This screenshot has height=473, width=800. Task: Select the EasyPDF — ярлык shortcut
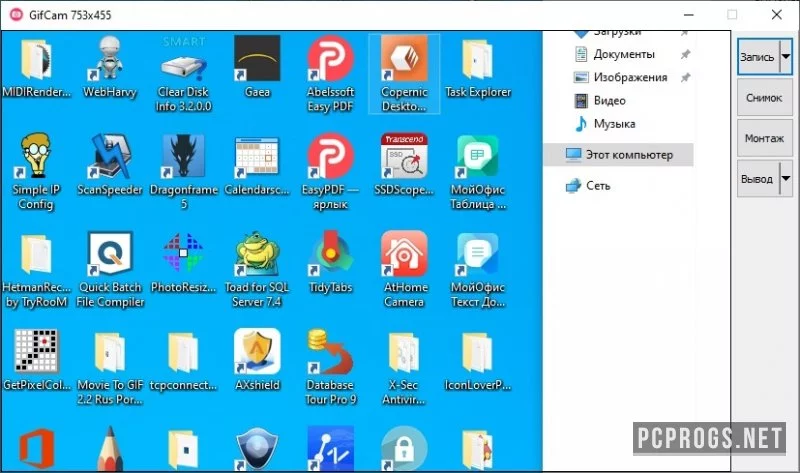point(331,172)
